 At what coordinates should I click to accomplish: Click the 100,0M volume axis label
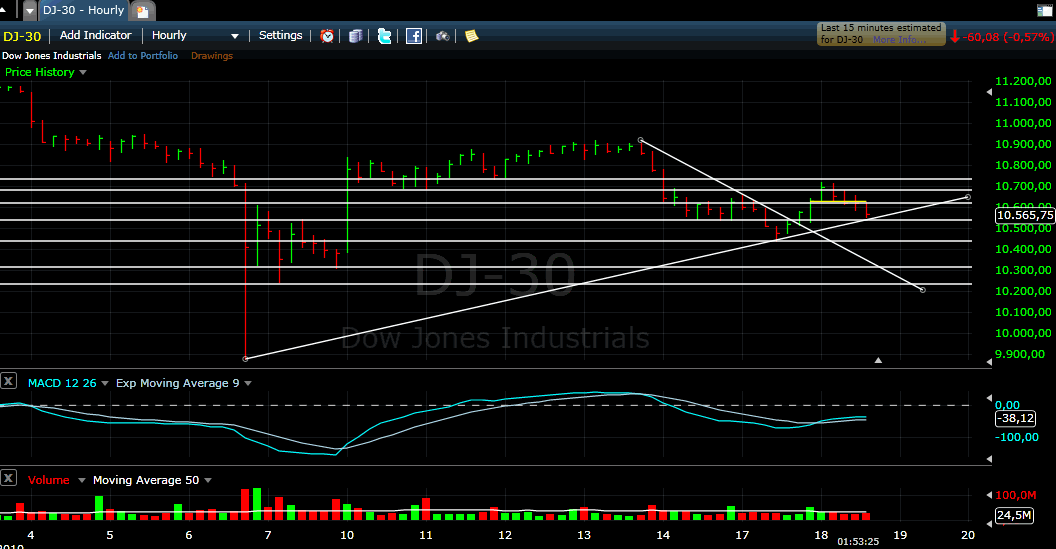point(1016,495)
